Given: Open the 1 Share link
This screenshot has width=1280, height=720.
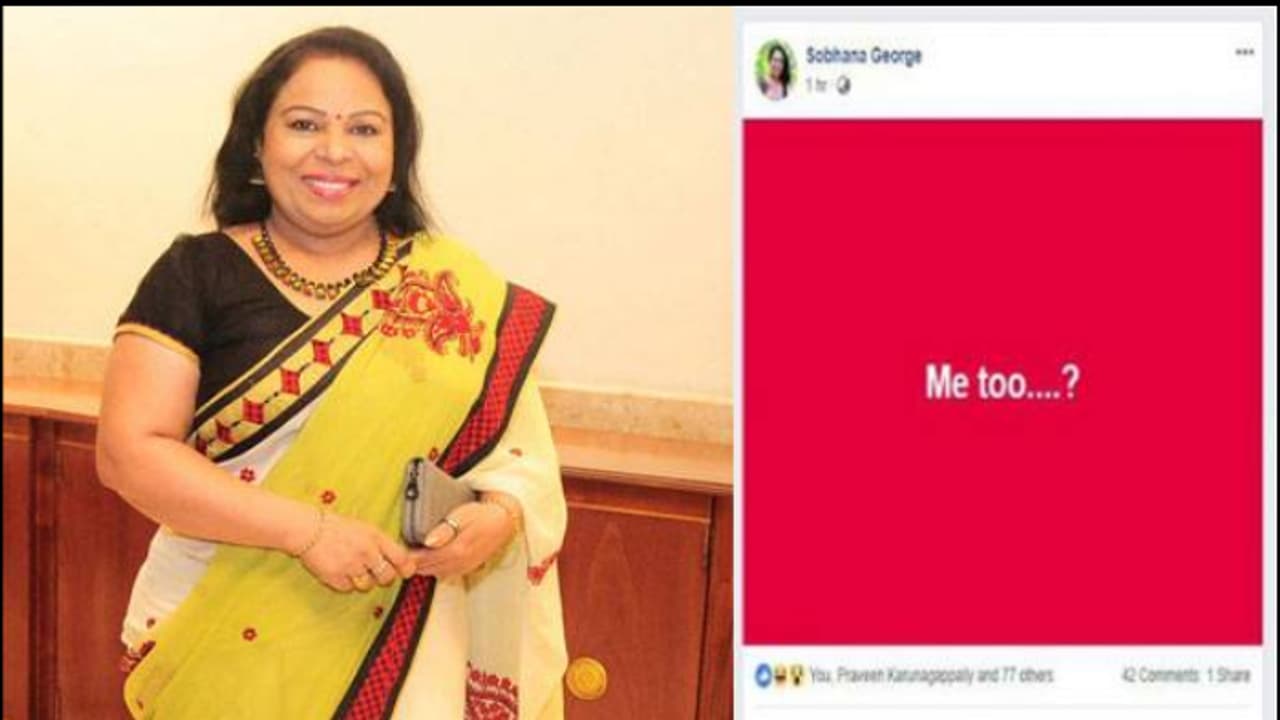Looking at the screenshot, I should pos(1228,676).
